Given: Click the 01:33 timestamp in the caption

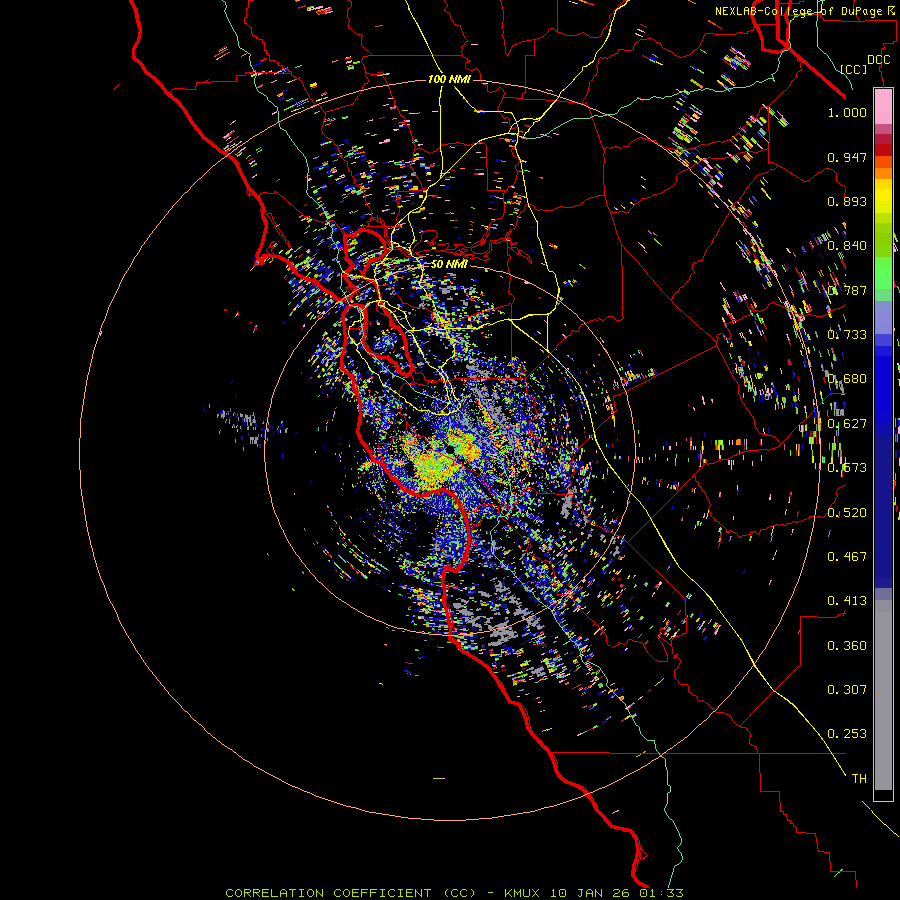Looking at the screenshot, I should pyautogui.click(x=662, y=893).
